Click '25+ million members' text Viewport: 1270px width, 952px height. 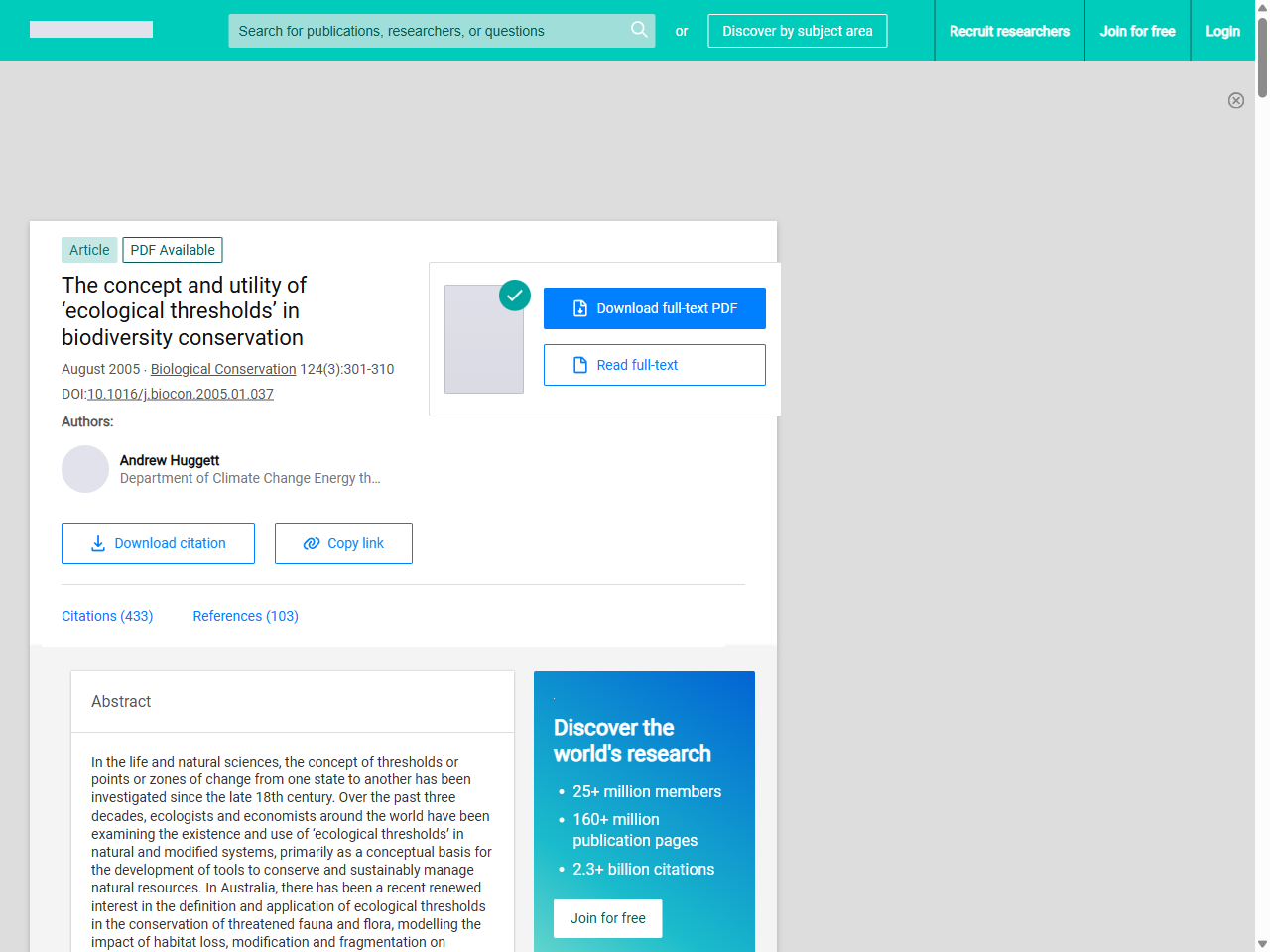coord(647,791)
